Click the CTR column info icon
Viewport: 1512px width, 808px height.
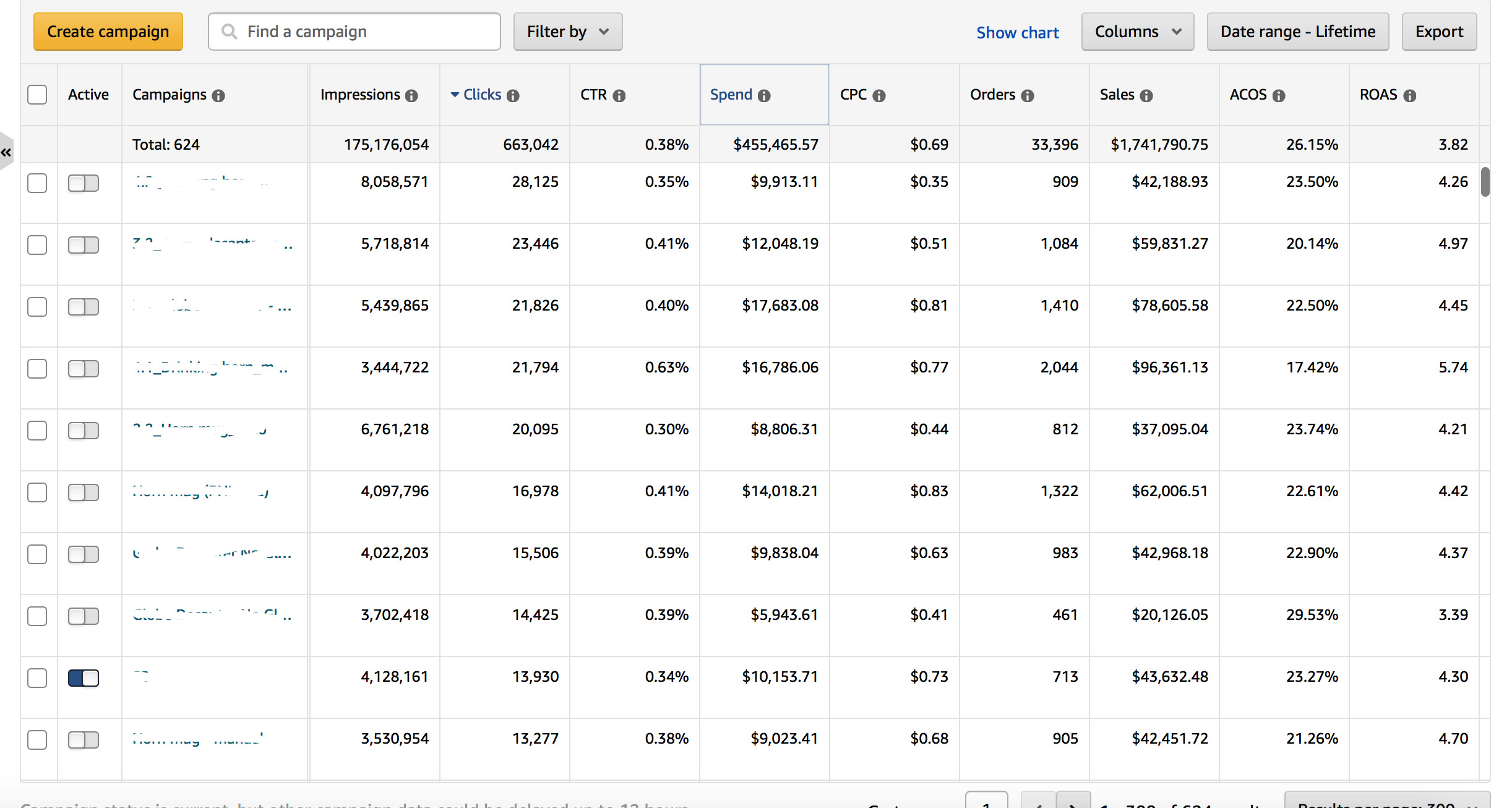click(619, 95)
